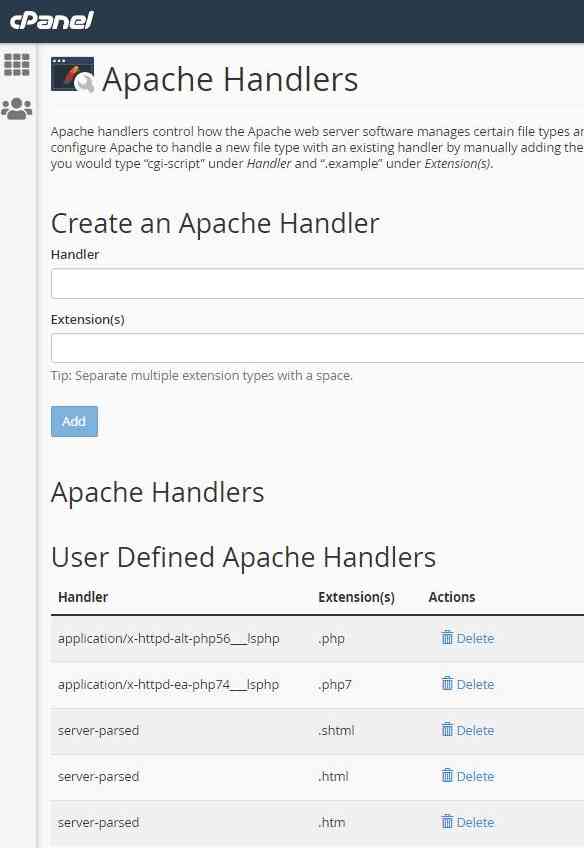
Task: Focus the Handler text field
Action: click(x=317, y=284)
